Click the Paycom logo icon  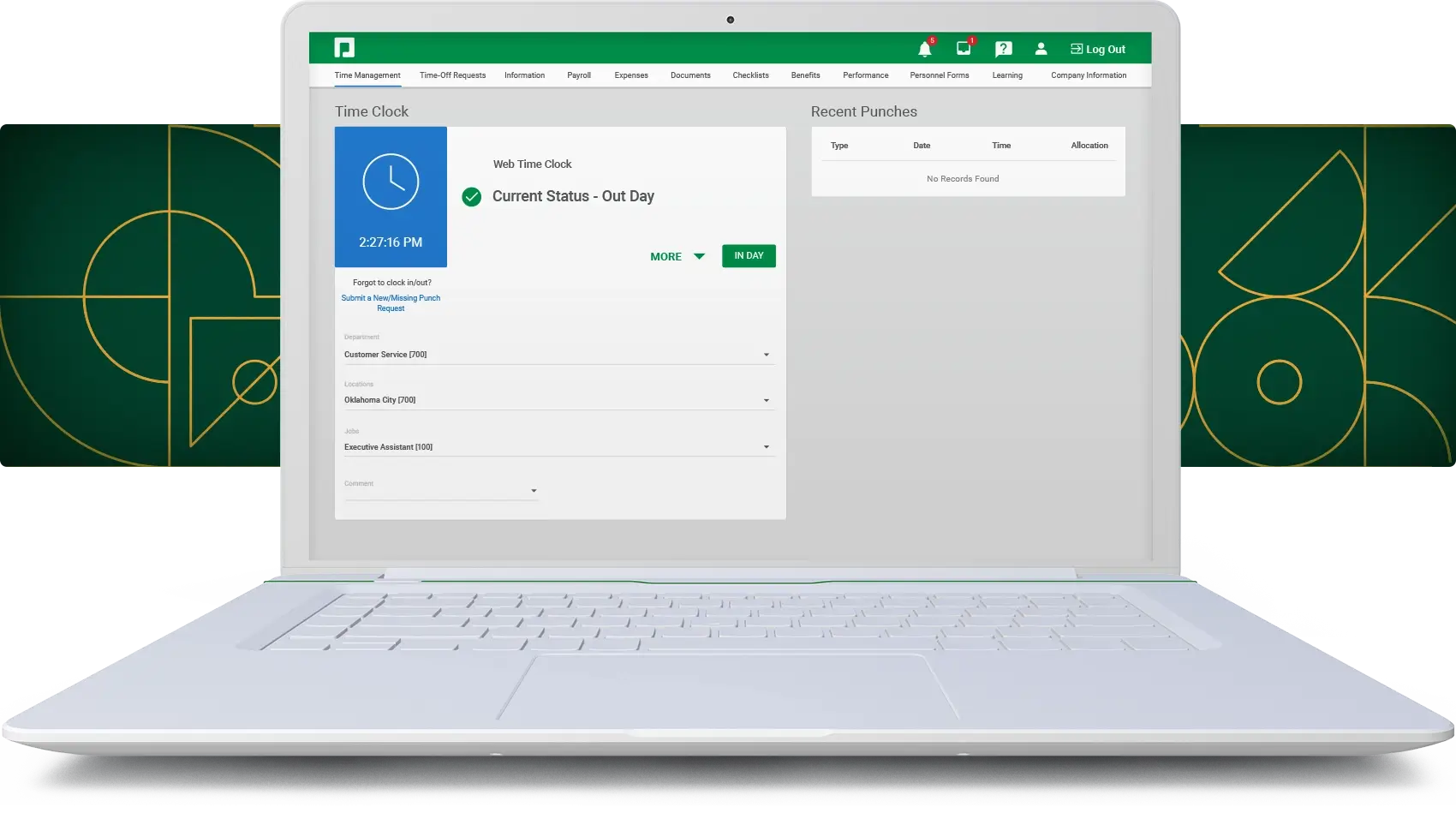point(344,48)
